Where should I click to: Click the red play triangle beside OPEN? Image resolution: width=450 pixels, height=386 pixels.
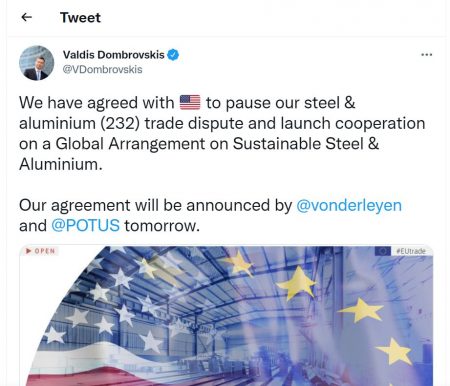(x=29, y=251)
